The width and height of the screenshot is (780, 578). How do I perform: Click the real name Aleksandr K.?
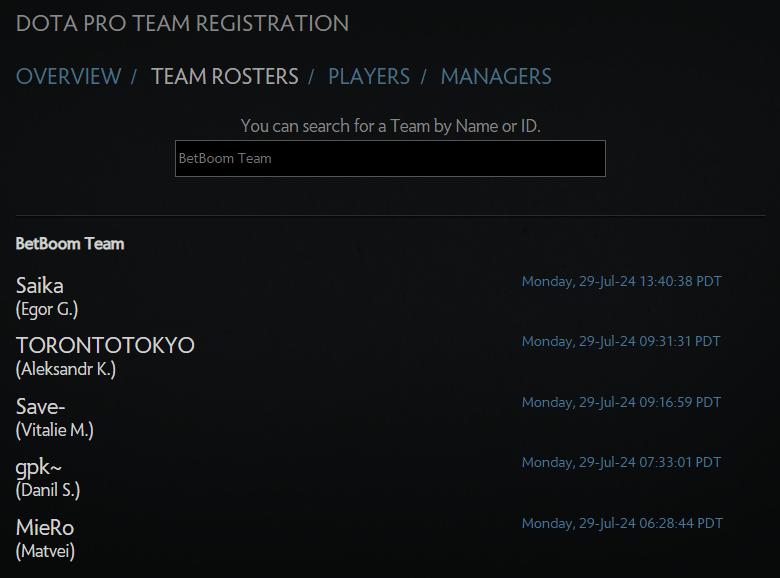tap(66, 369)
